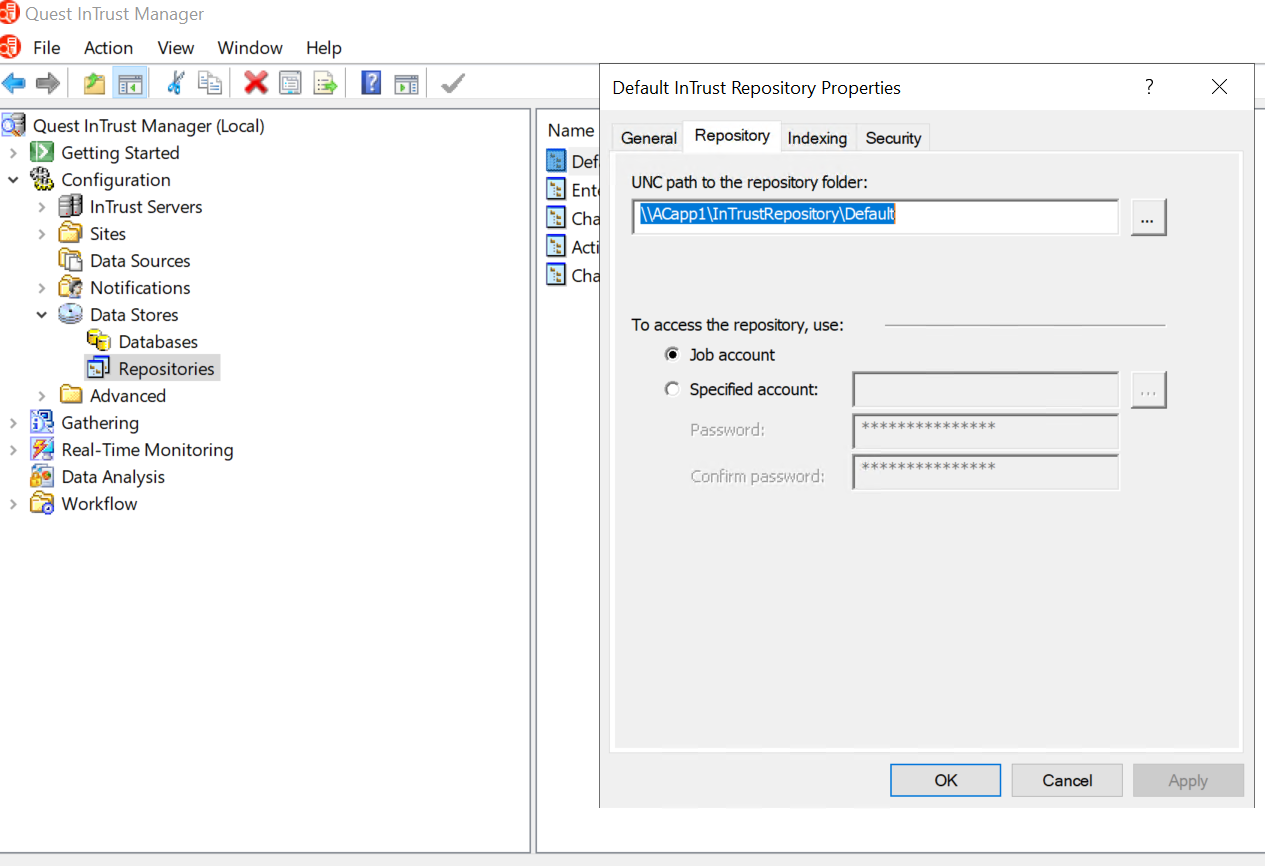1265x866 pixels.
Task: Toggle the Show/Hide Action Pane icon
Action: tap(405, 83)
